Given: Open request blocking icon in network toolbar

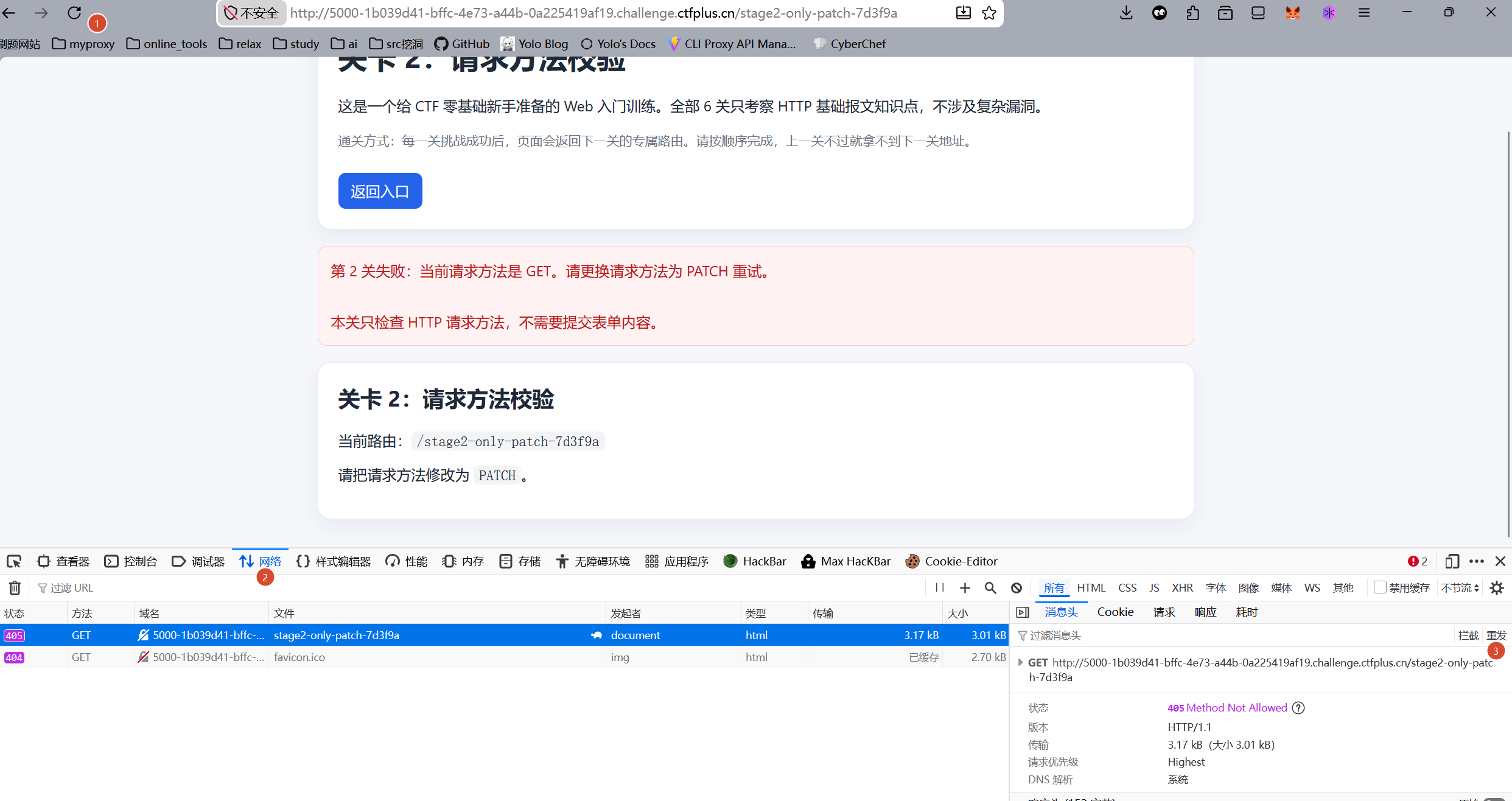Looking at the screenshot, I should coord(1017,588).
